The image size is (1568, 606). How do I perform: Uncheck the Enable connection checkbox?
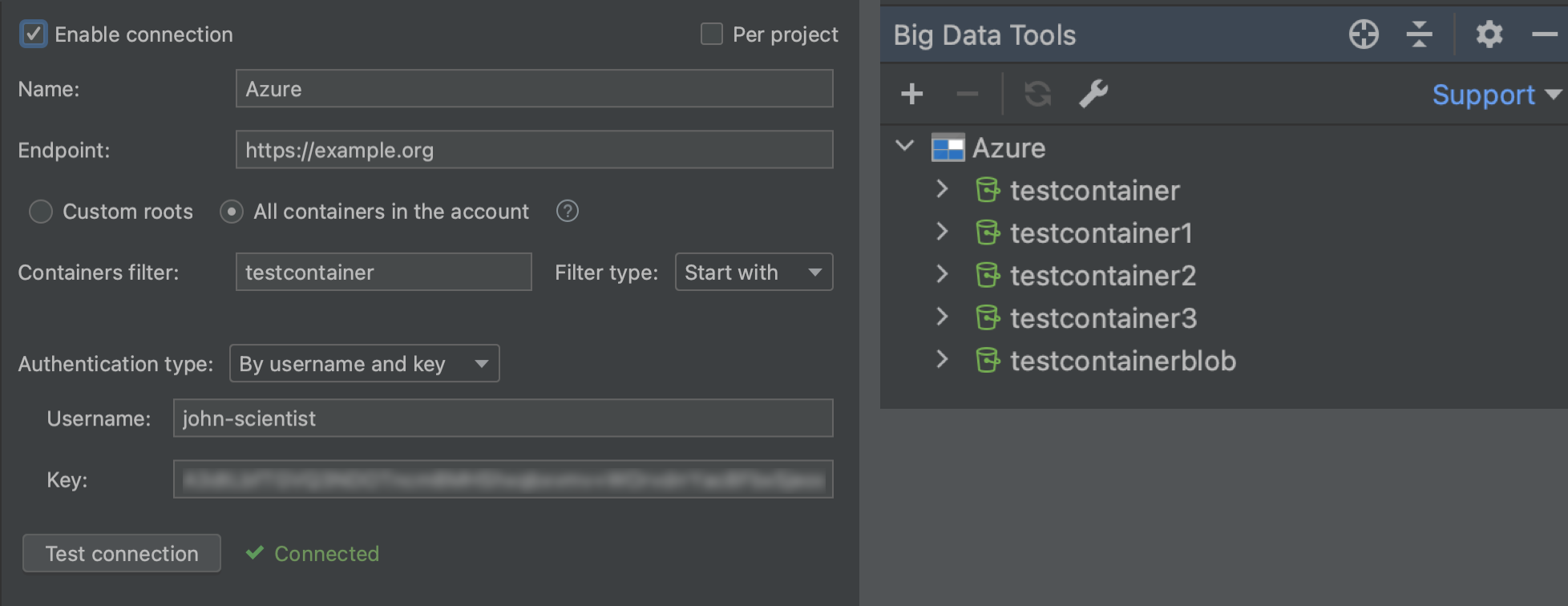click(33, 34)
